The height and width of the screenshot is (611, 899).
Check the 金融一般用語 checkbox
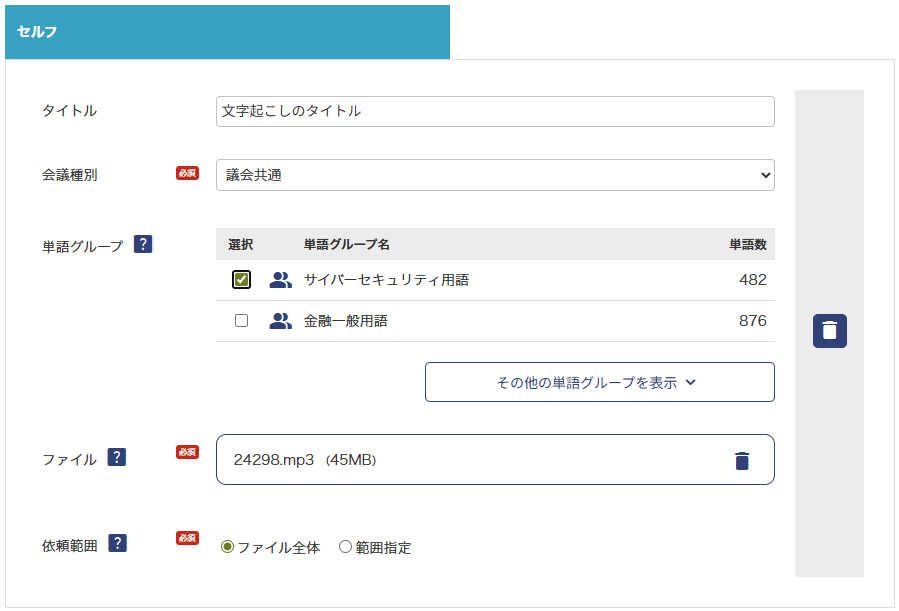[241, 321]
